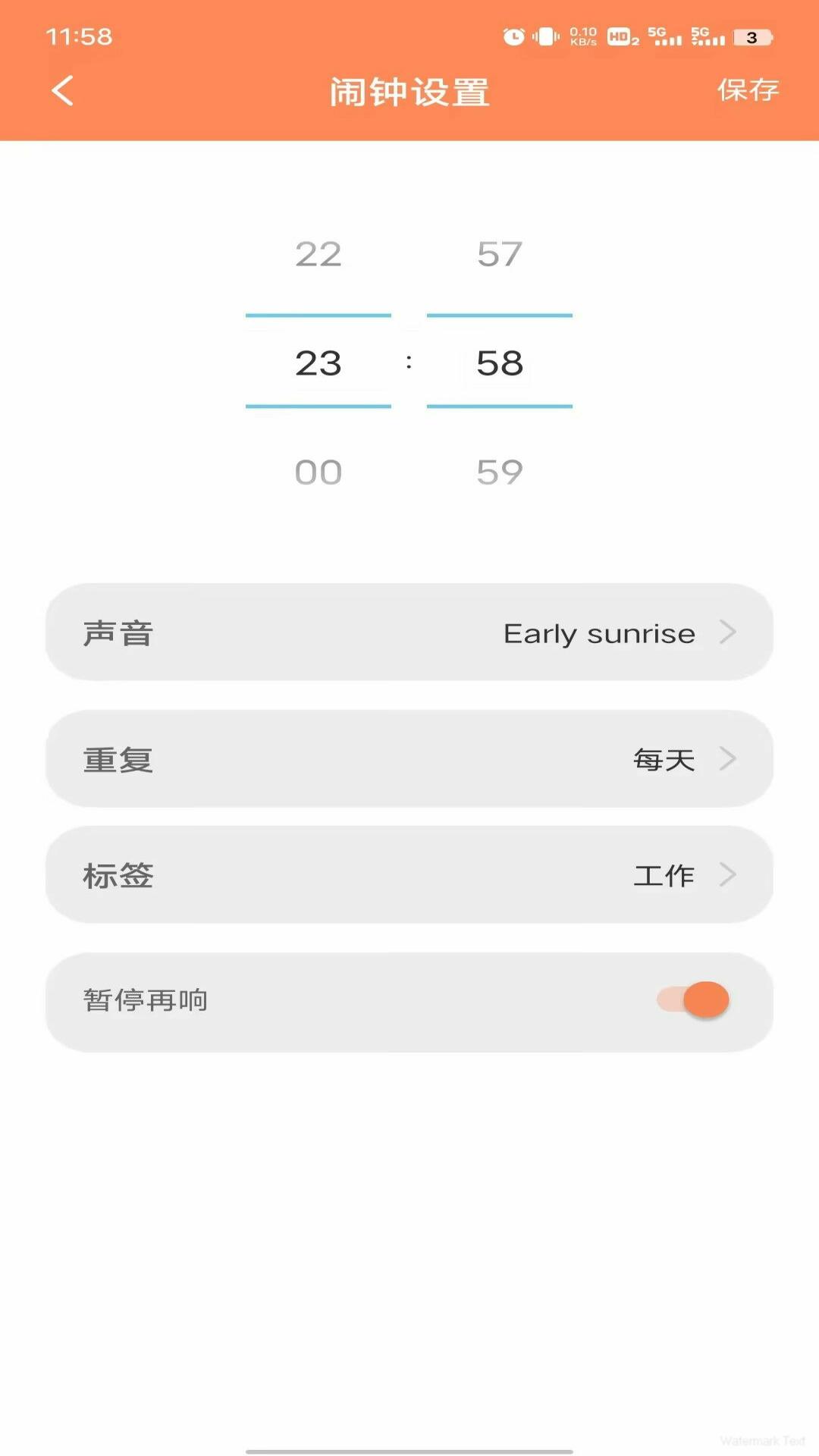Select hour 22 in the picker

tap(318, 254)
